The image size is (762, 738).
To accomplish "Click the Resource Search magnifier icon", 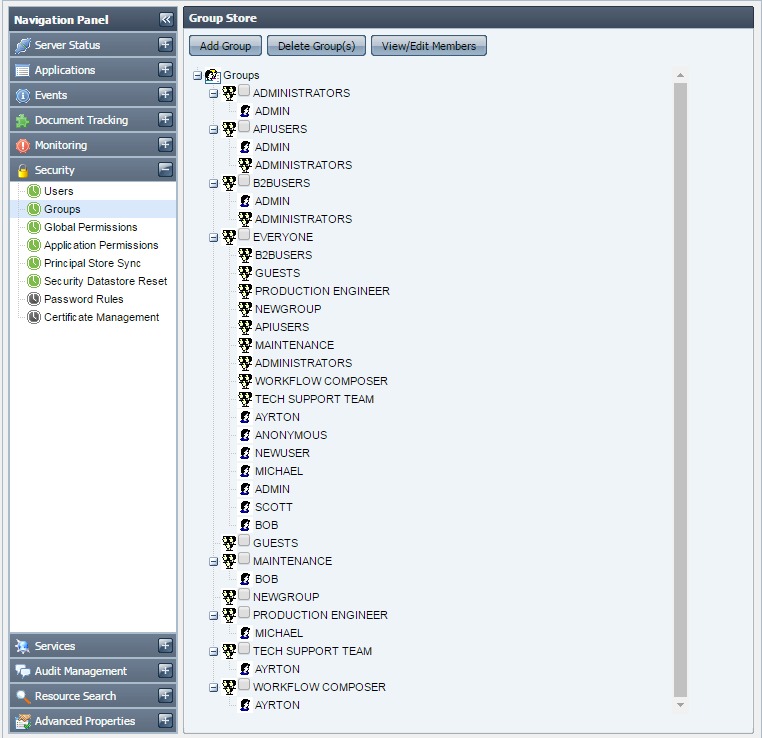I will pyautogui.click(x=22, y=696).
